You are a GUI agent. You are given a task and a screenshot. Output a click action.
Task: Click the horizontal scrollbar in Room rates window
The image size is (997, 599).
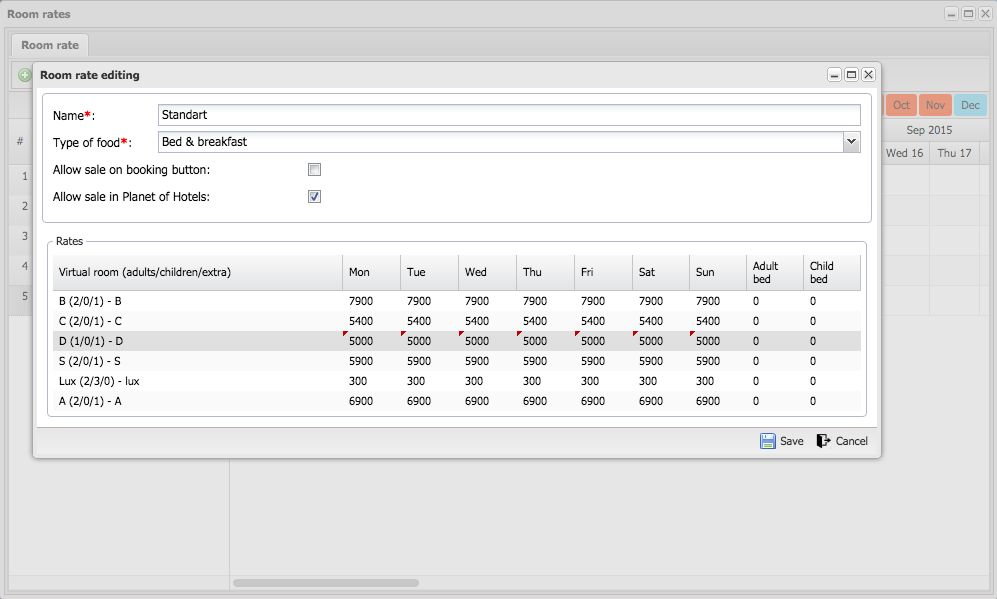(326, 582)
